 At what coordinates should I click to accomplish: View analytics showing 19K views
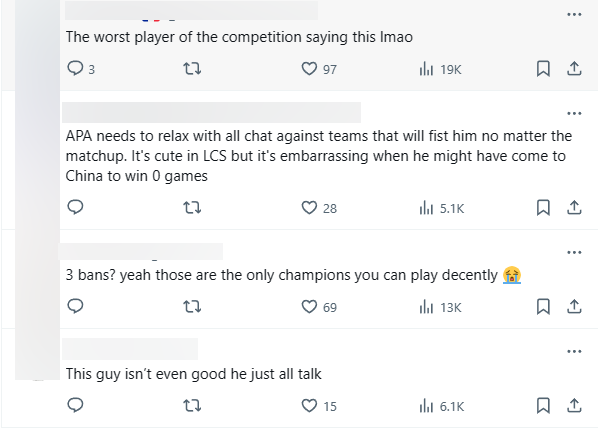tap(440, 69)
